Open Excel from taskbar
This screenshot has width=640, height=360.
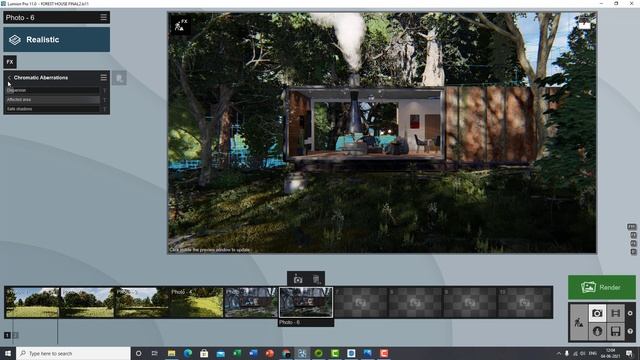pos(237,353)
